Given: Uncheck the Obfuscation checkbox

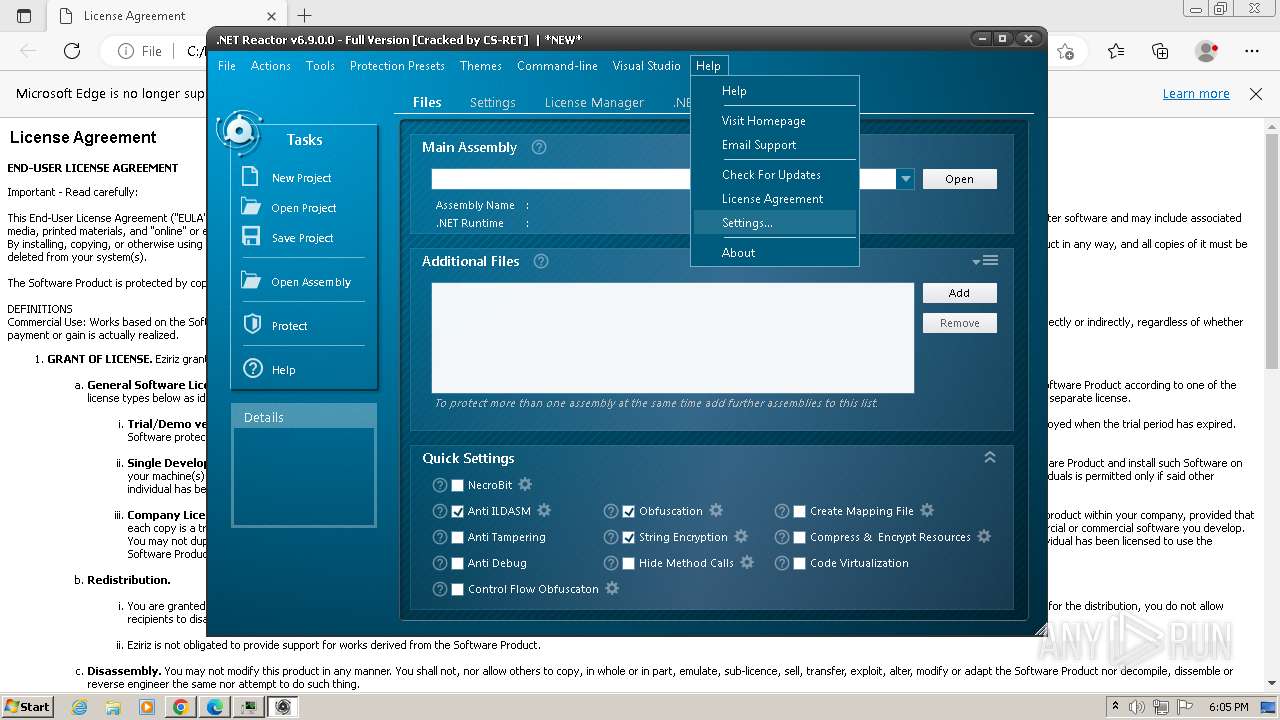Looking at the screenshot, I should coord(629,511).
